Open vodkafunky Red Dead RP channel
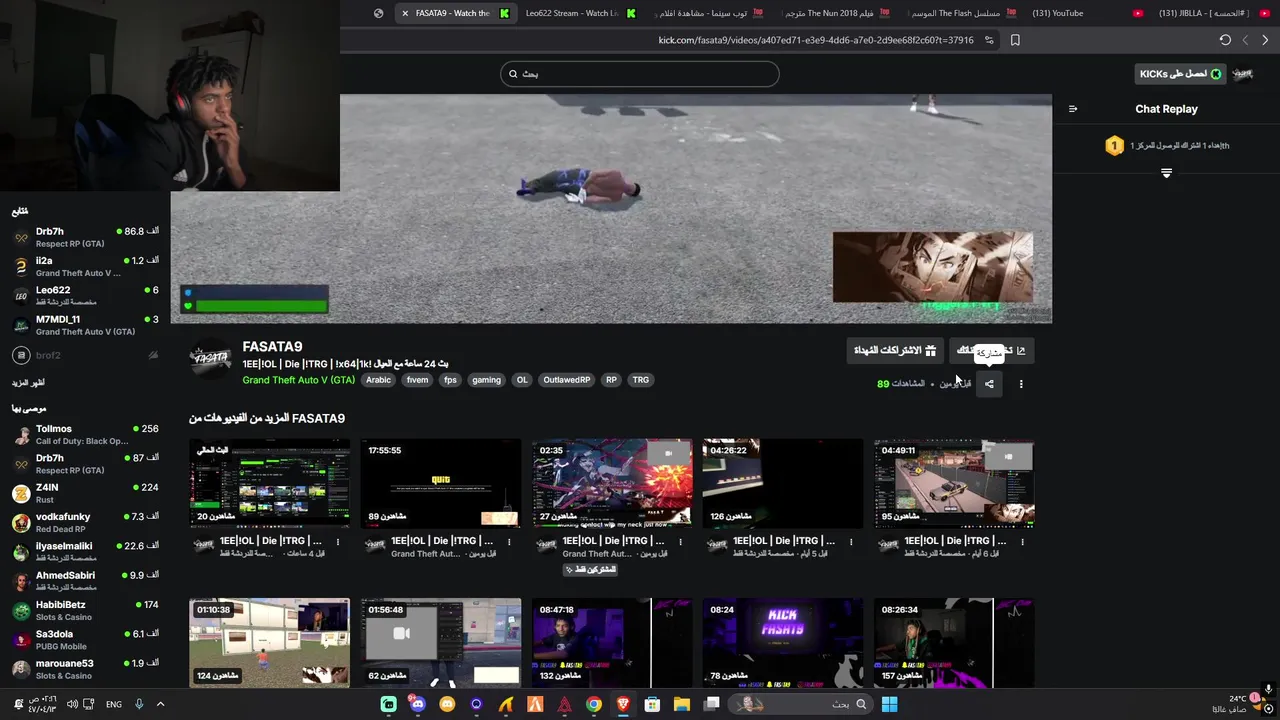1280x720 pixels. pyautogui.click(x=85, y=522)
